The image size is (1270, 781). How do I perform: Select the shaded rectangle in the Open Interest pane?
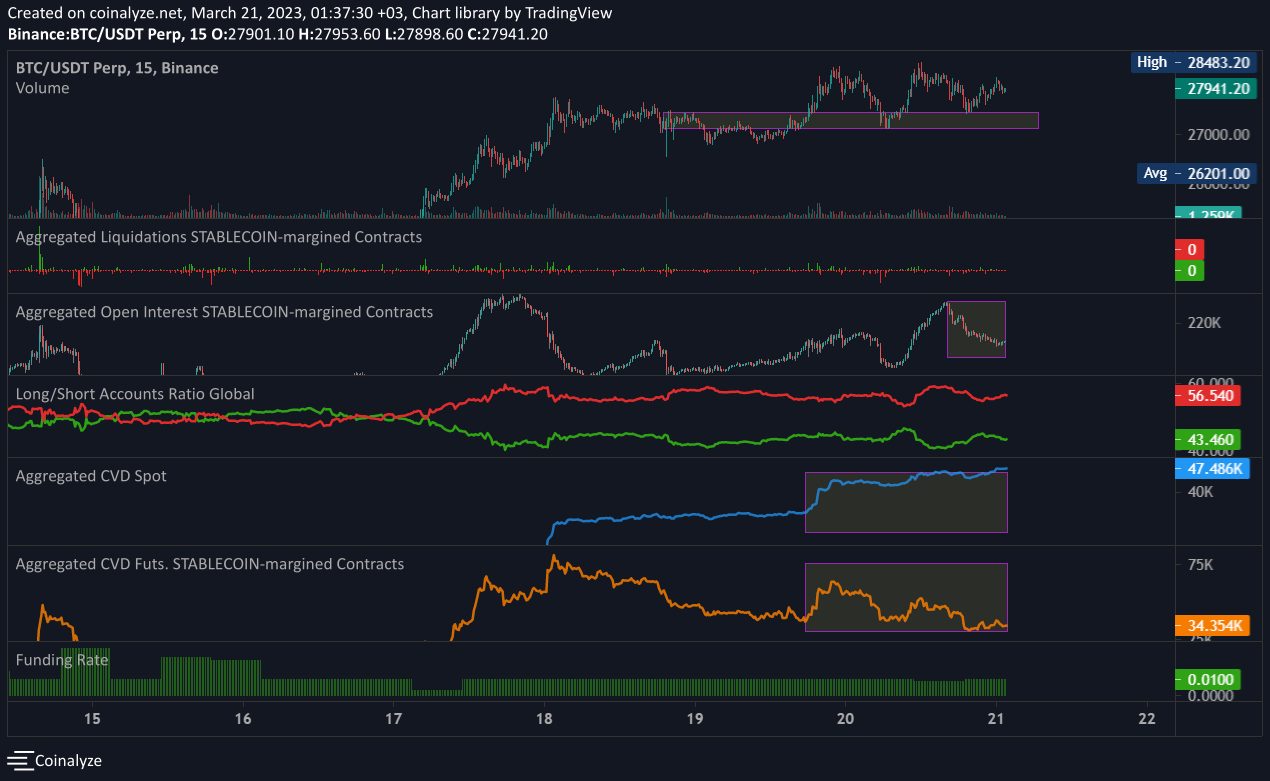[976, 329]
